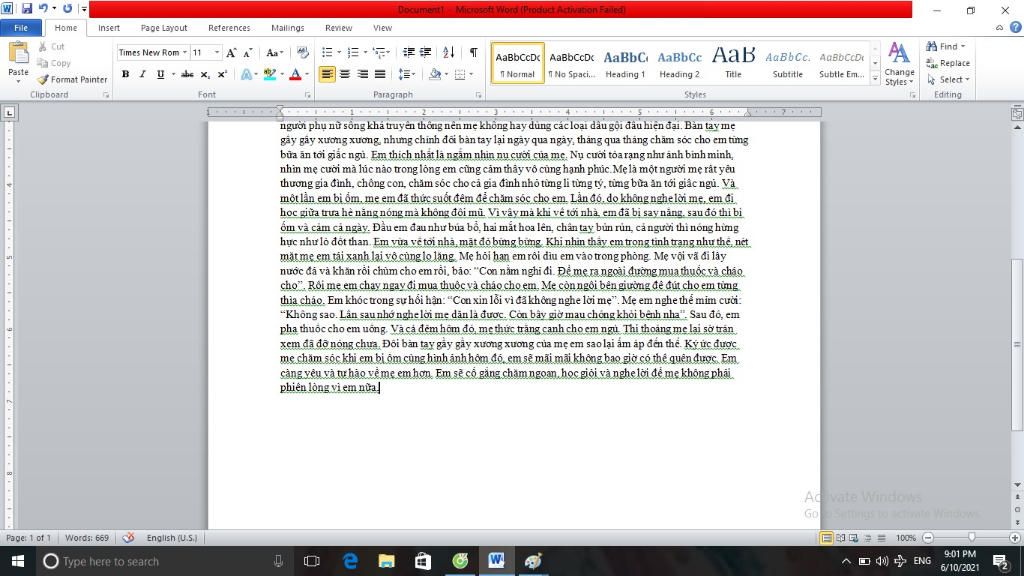The height and width of the screenshot is (576, 1024).
Task: Click the Replace button
Action: pos(948,63)
